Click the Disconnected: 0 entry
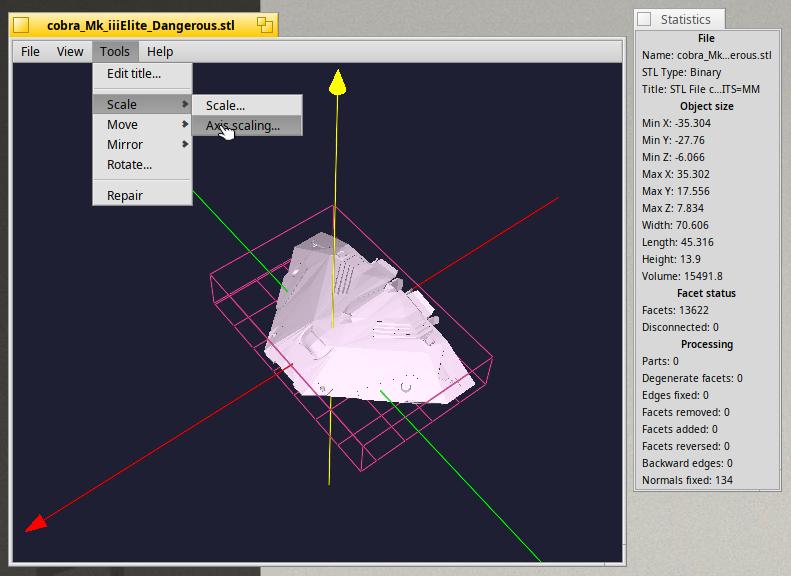 click(x=680, y=327)
